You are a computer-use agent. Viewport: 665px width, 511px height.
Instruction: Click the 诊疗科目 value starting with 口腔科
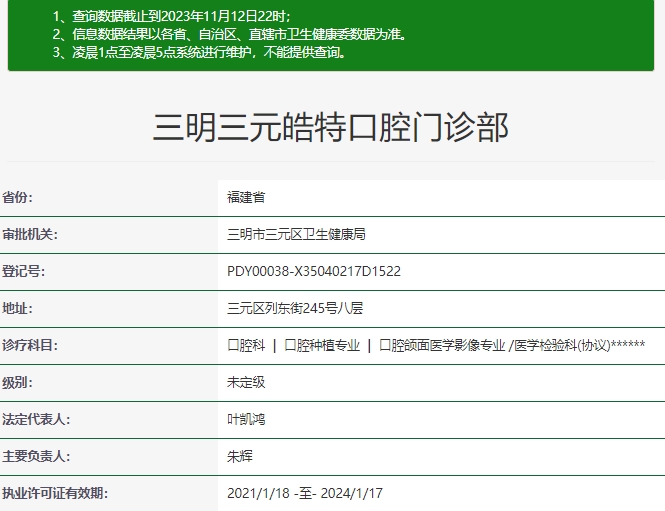tap(436, 345)
